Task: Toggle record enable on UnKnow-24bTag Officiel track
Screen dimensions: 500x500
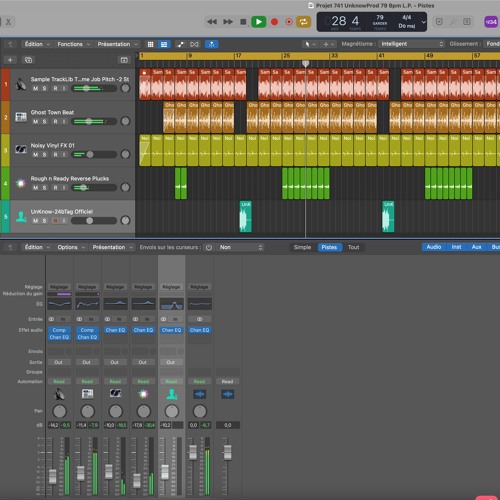Action: pos(56,221)
